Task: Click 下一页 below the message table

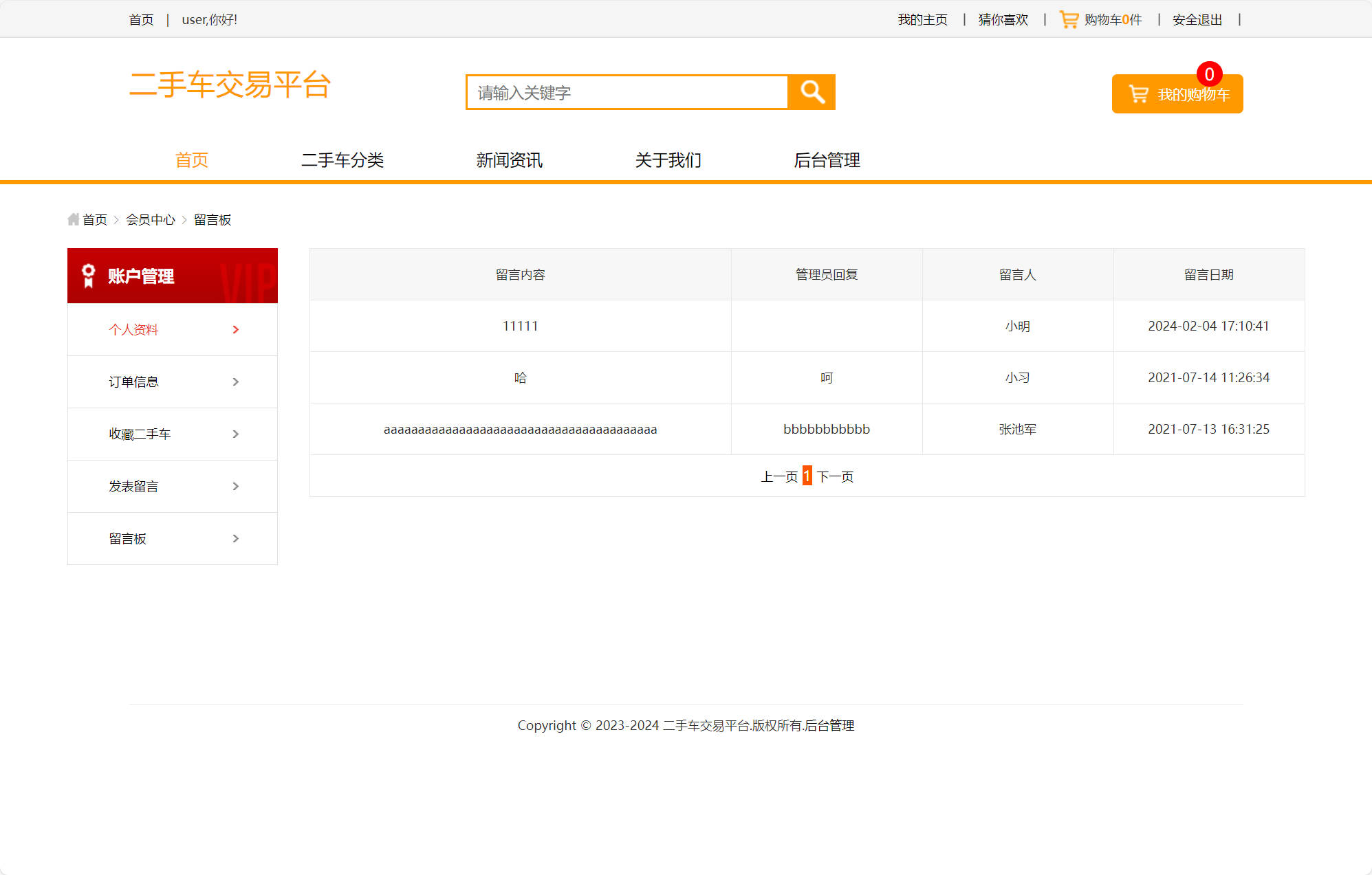Action: tap(836, 476)
